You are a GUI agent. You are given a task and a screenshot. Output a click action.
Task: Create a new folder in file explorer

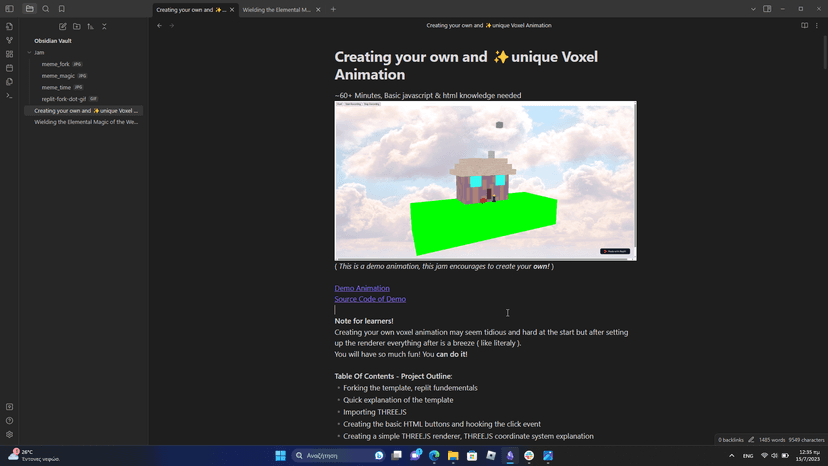click(77, 26)
